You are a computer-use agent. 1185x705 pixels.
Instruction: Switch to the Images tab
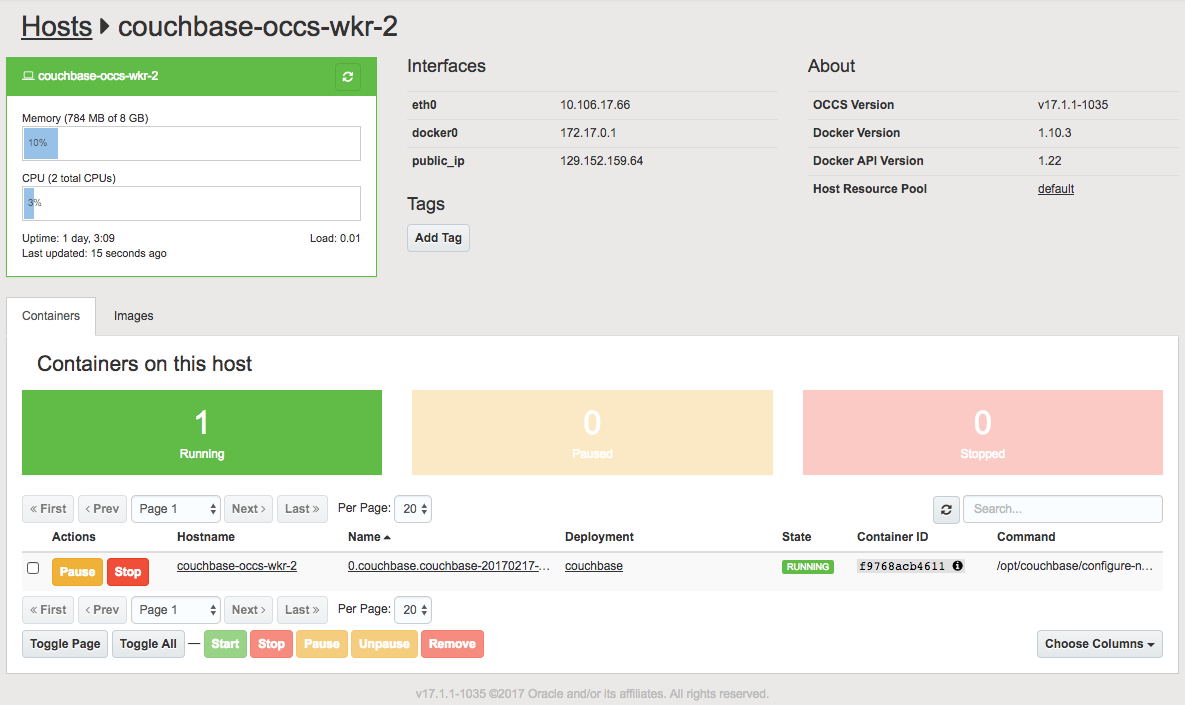click(x=133, y=316)
